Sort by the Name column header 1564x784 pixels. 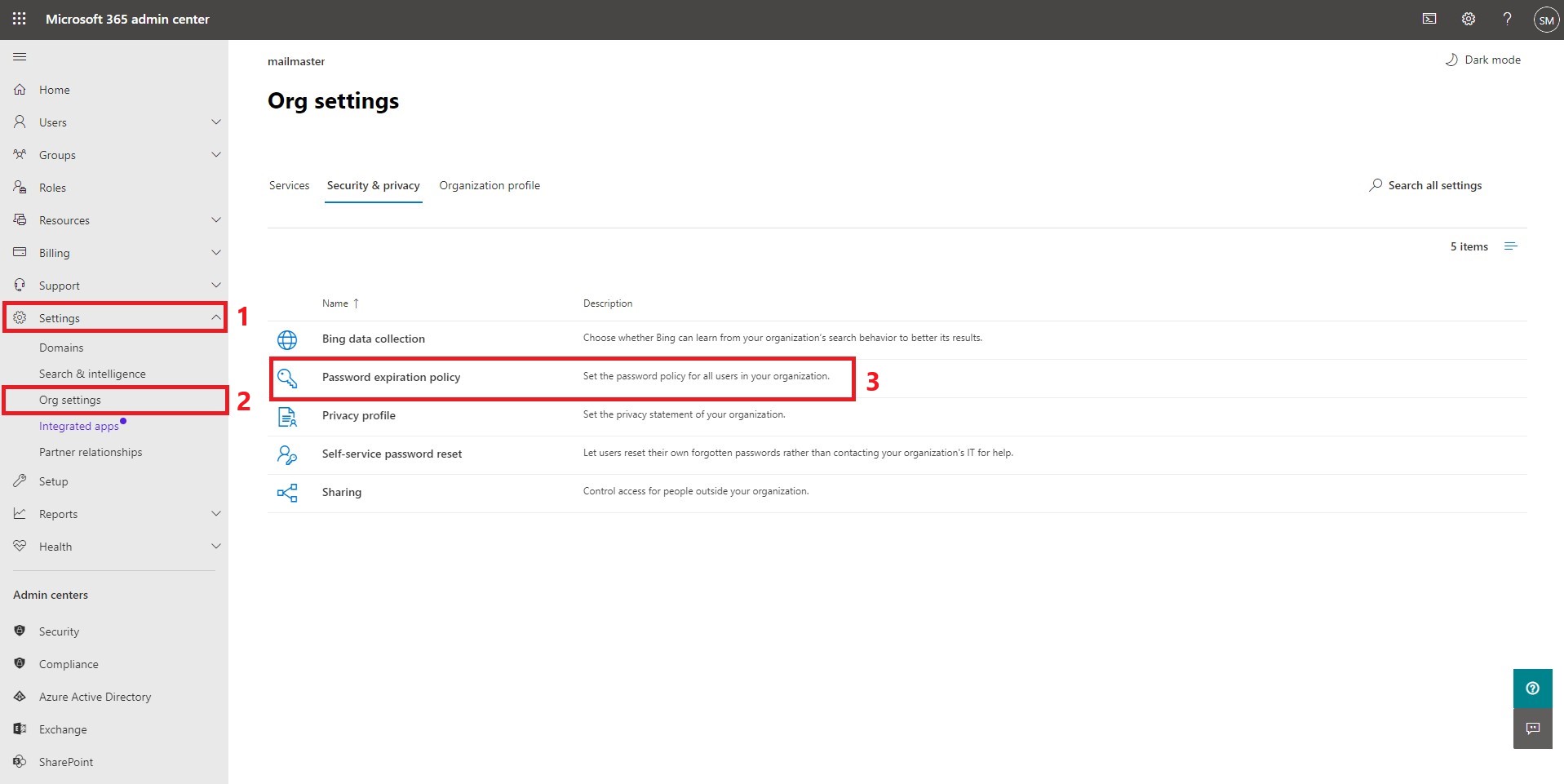340,303
